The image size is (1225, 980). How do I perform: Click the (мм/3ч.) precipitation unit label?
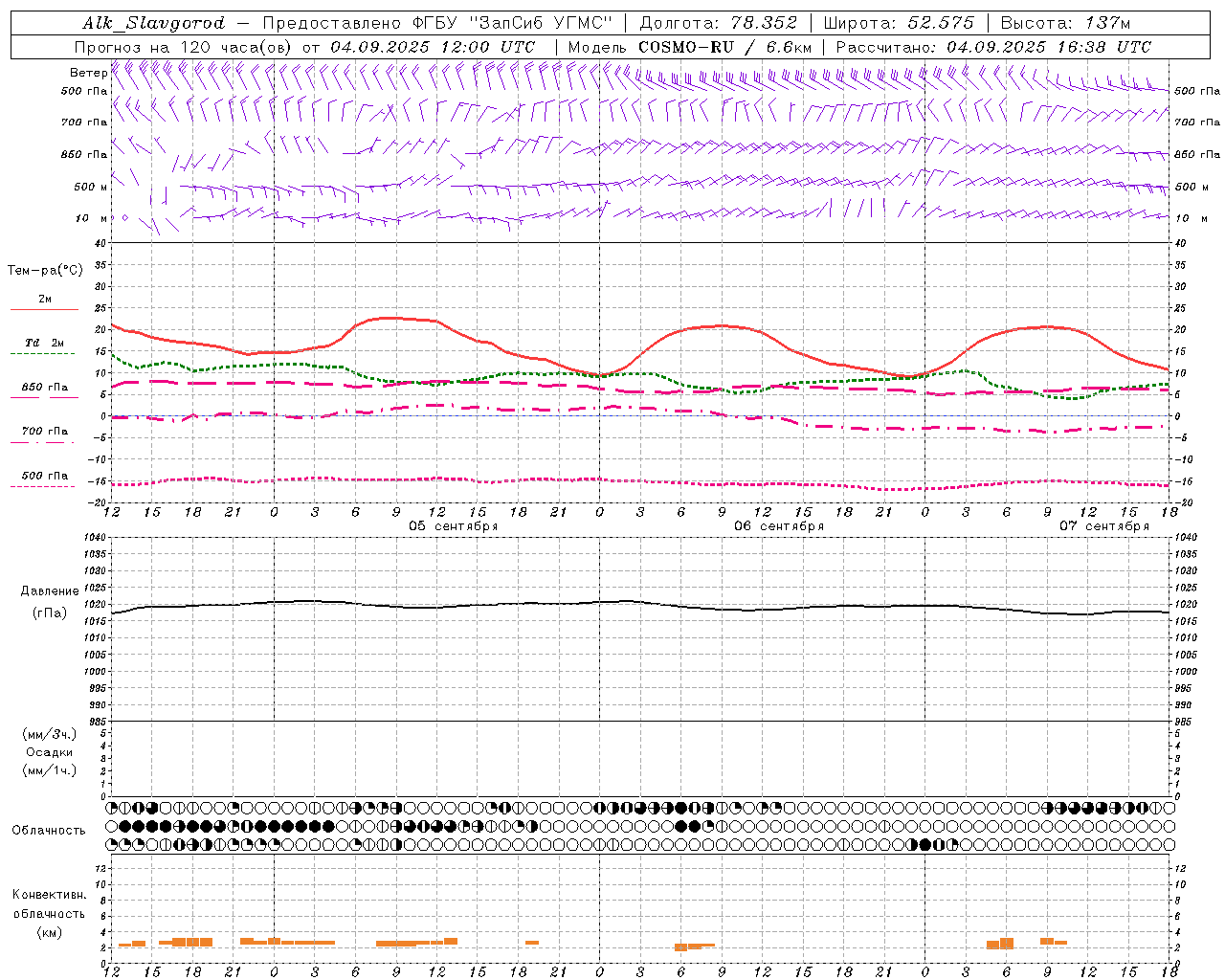click(x=49, y=734)
